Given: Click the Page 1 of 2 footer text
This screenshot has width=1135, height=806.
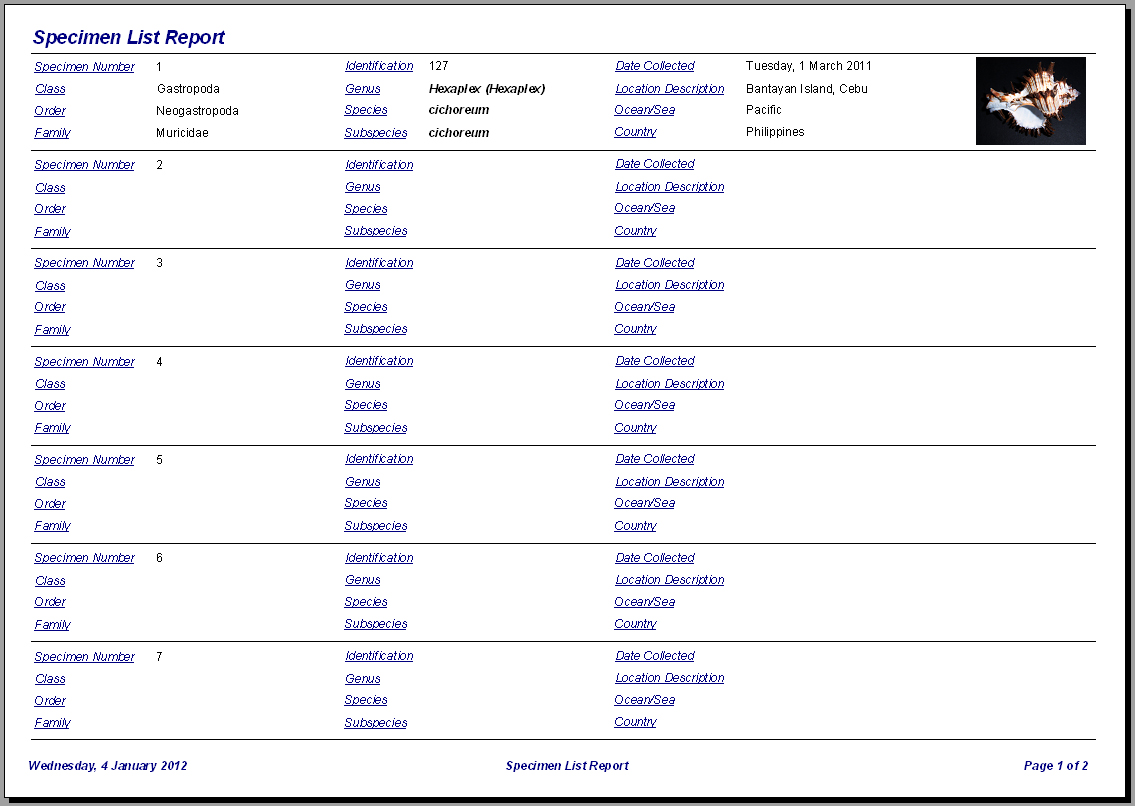Looking at the screenshot, I should pyautogui.click(x=1055, y=766).
